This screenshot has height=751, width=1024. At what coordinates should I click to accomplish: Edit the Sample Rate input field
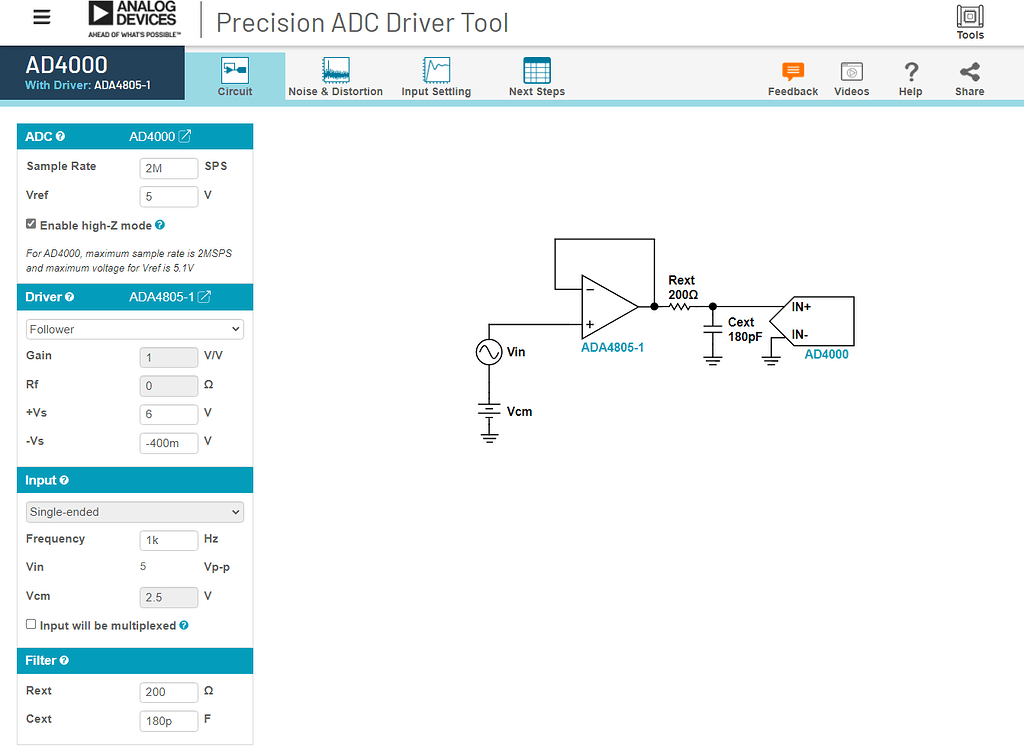point(168,168)
